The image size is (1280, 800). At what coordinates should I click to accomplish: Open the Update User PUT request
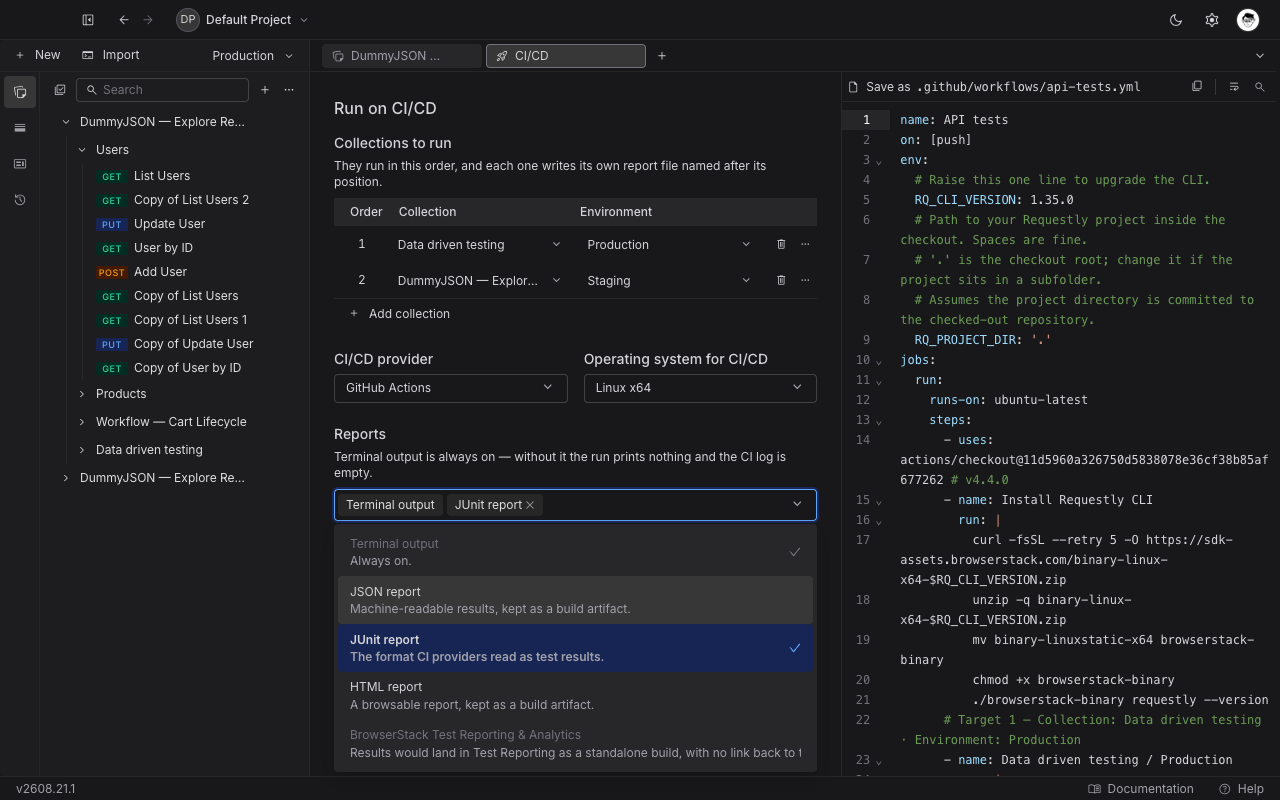click(170, 224)
